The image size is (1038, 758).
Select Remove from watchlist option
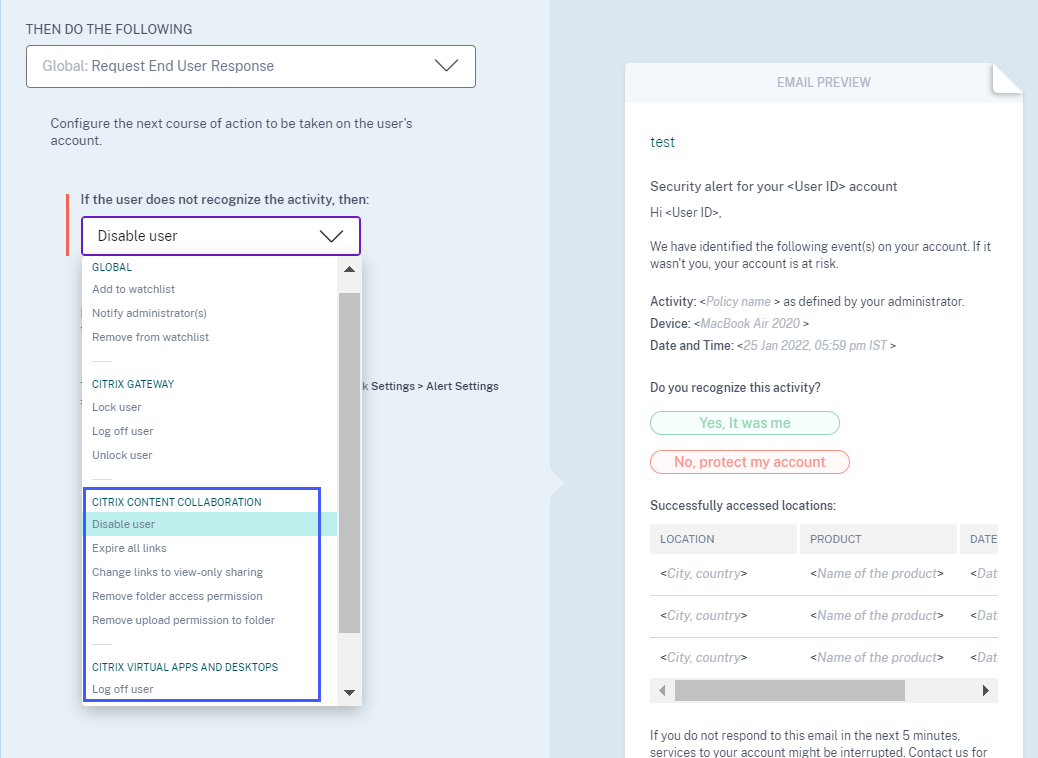coord(150,337)
